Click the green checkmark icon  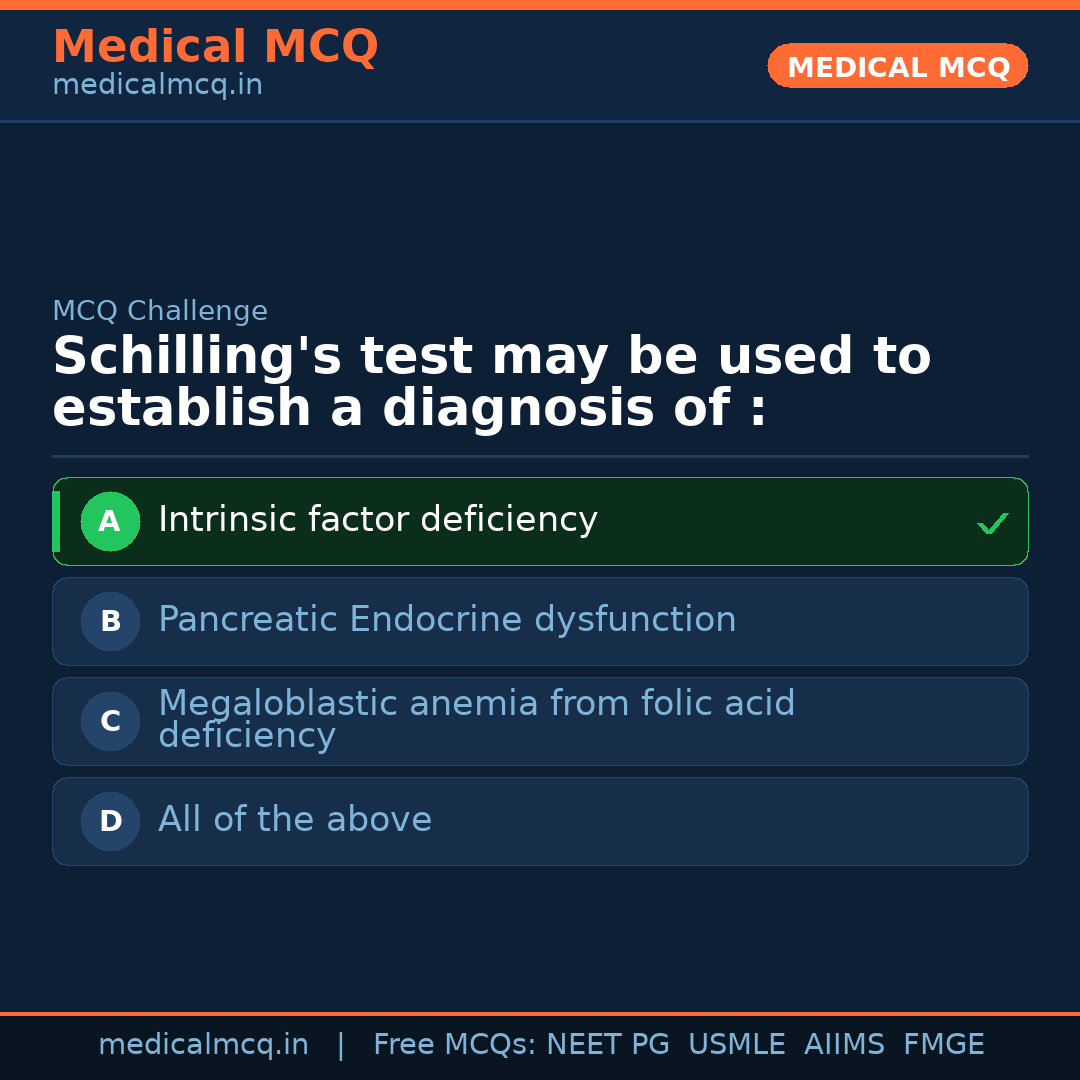click(992, 523)
